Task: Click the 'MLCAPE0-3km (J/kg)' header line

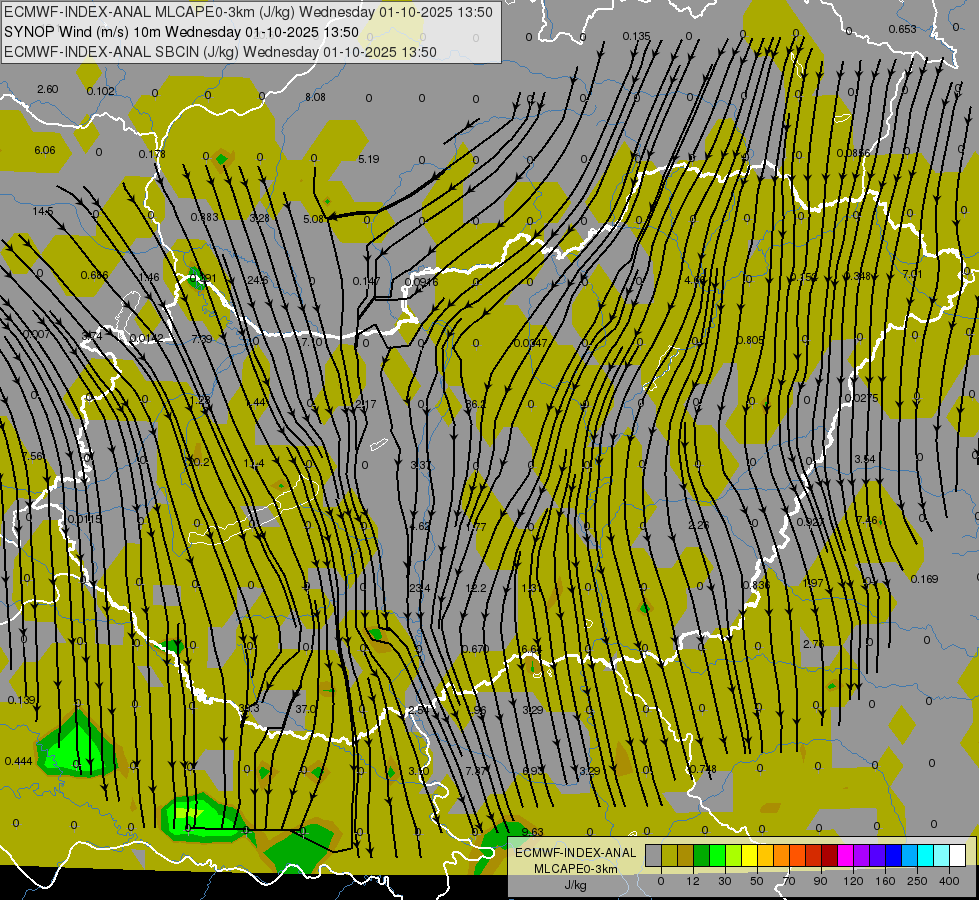Action: pos(248,12)
